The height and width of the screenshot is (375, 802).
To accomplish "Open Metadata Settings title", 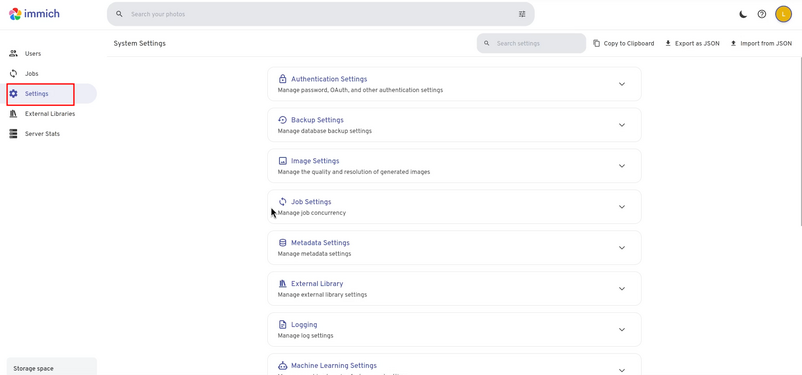I will click(320, 242).
